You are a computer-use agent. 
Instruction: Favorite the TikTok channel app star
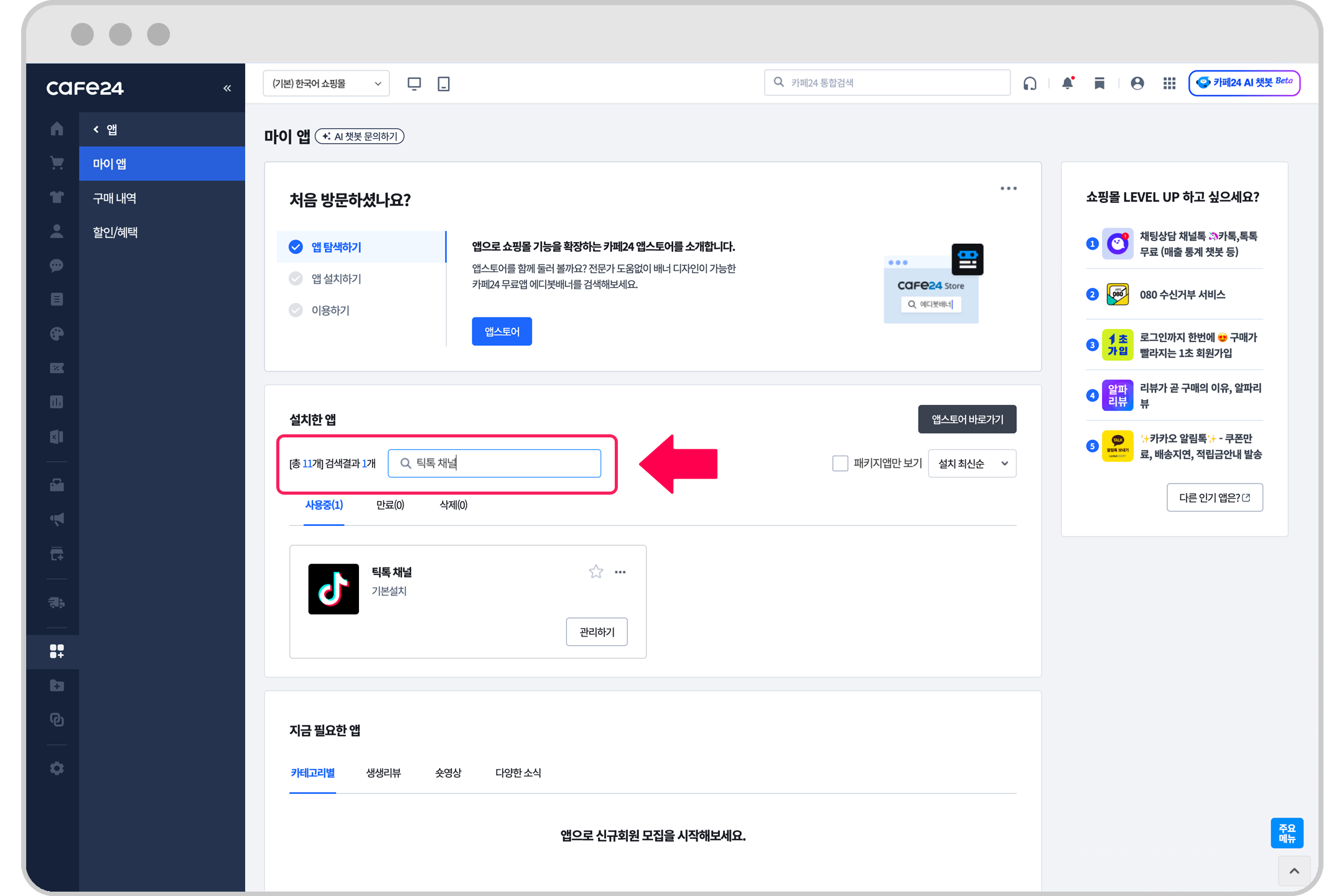[x=595, y=571]
